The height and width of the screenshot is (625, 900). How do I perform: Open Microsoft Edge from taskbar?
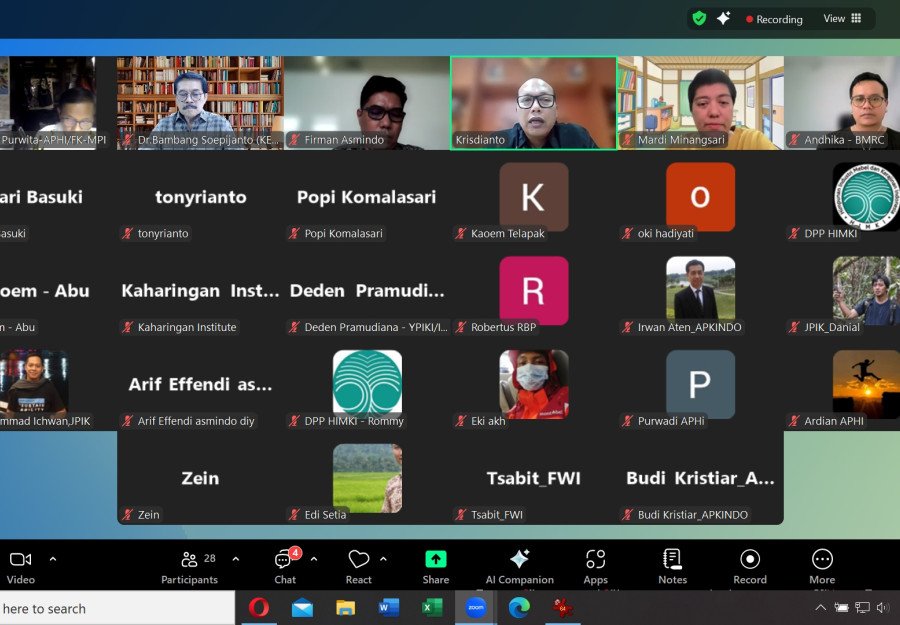(519, 607)
